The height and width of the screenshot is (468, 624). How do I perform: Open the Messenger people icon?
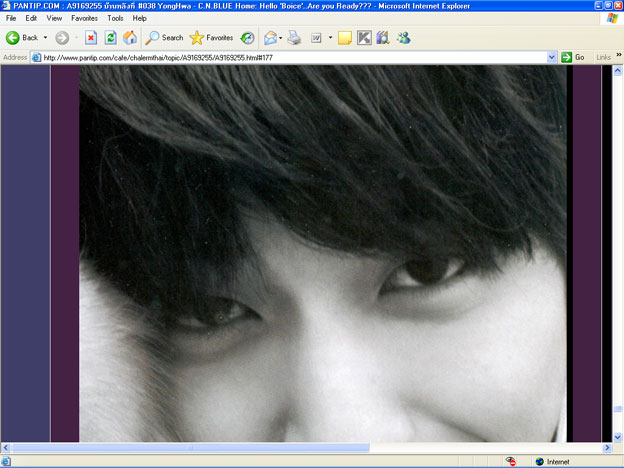pos(403,38)
